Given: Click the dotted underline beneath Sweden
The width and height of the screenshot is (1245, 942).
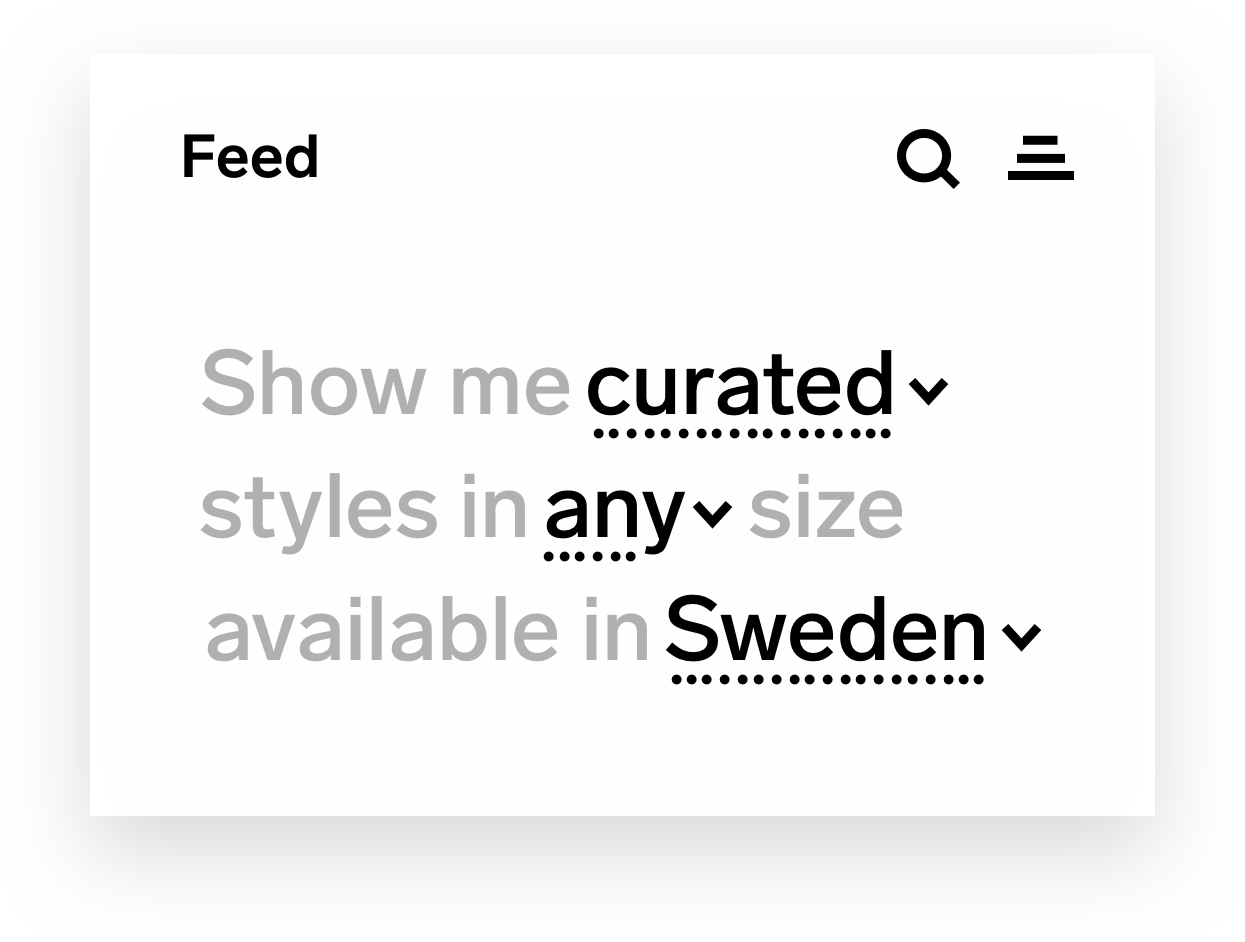Looking at the screenshot, I should pos(827,680).
